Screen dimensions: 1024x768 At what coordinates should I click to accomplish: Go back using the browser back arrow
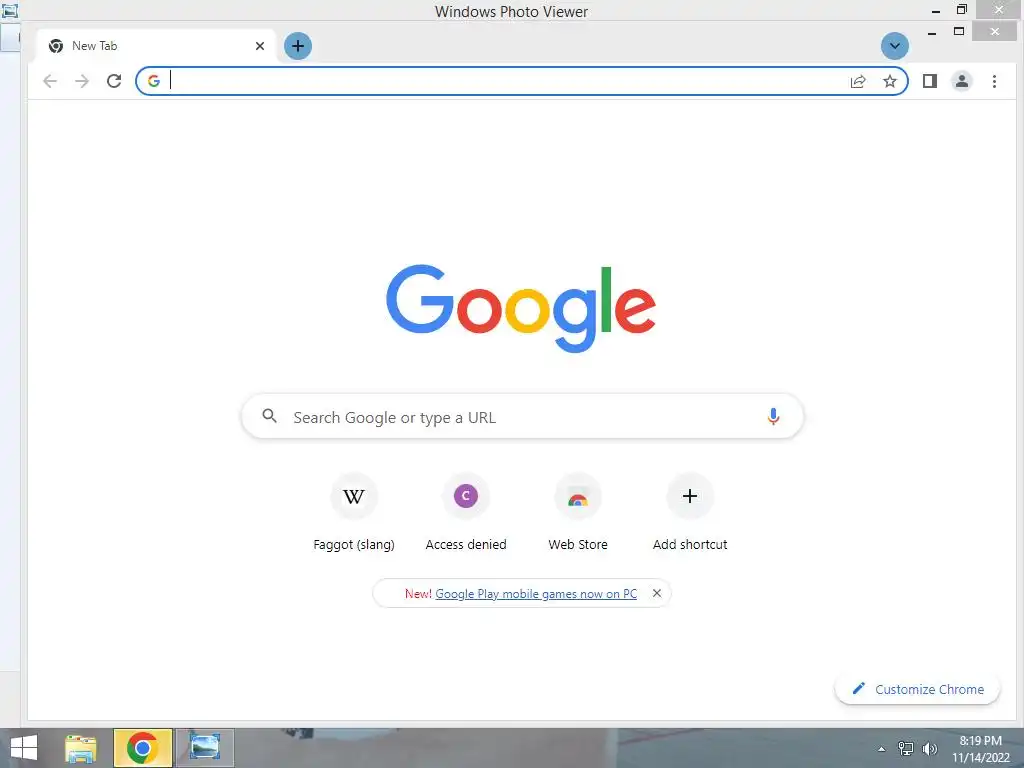coord(50,81)
